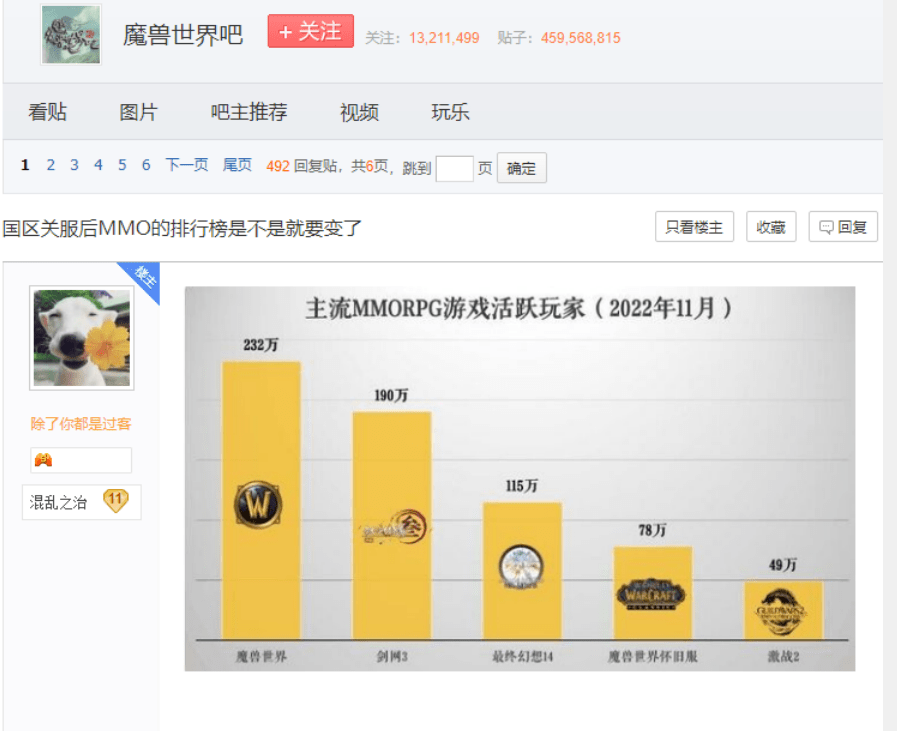The width and height of the screenshot is (897, 731).
Task: Go to page 6 of the thread
Action: point(146,165)
